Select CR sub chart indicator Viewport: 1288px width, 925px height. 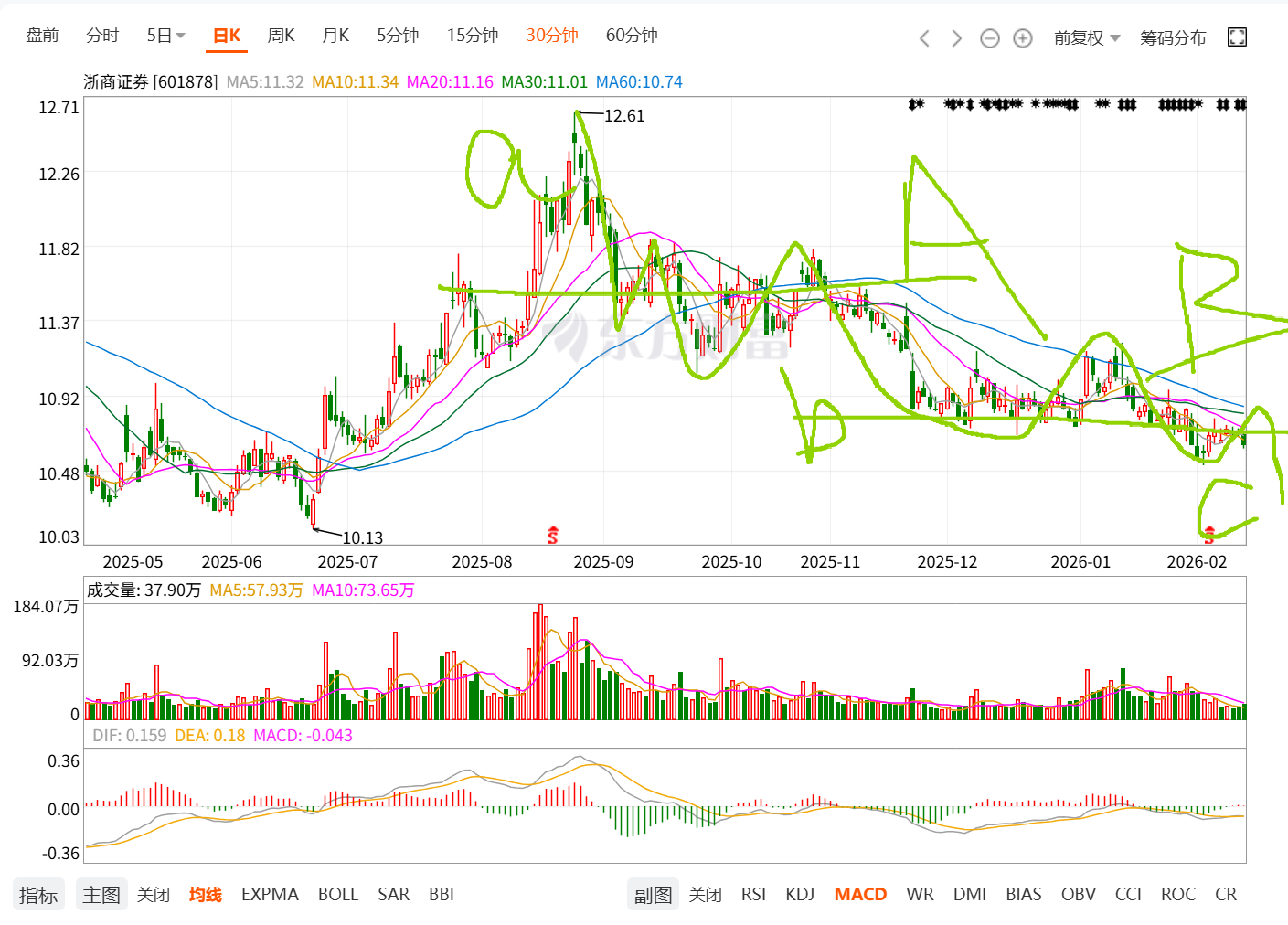(x=1226, y=895)
